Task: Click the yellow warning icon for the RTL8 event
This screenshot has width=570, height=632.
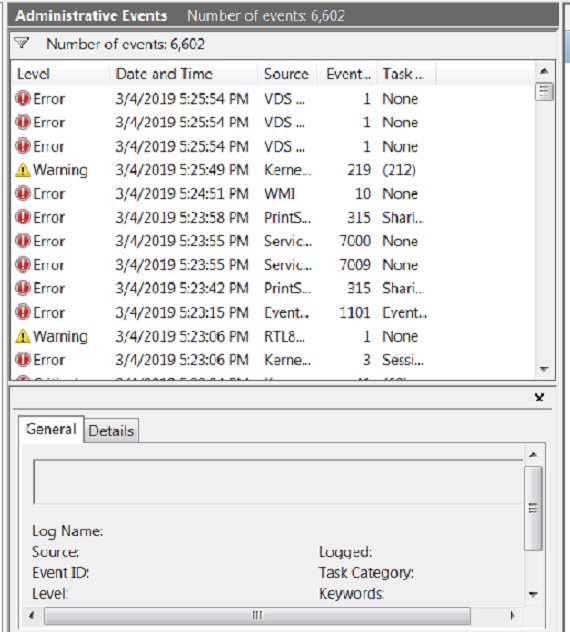Action: click(x=23, y=336)
